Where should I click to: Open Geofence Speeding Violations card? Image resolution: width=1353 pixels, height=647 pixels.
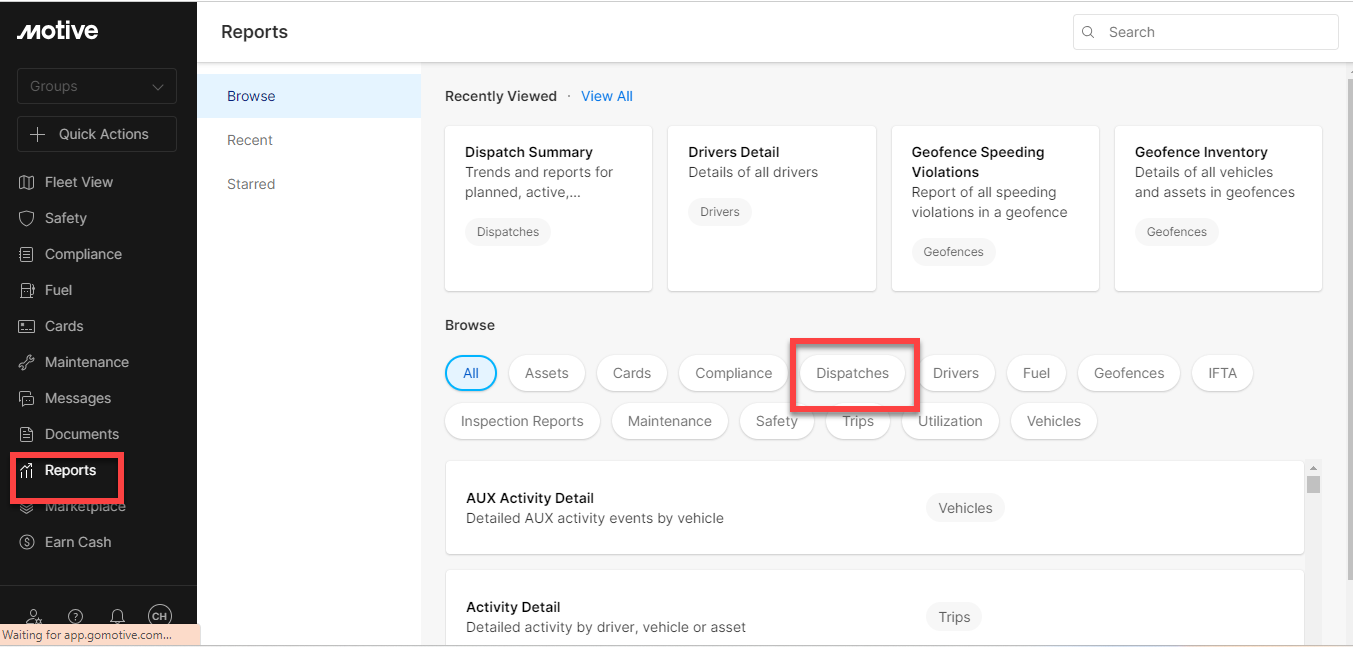[x=995, y=208]
